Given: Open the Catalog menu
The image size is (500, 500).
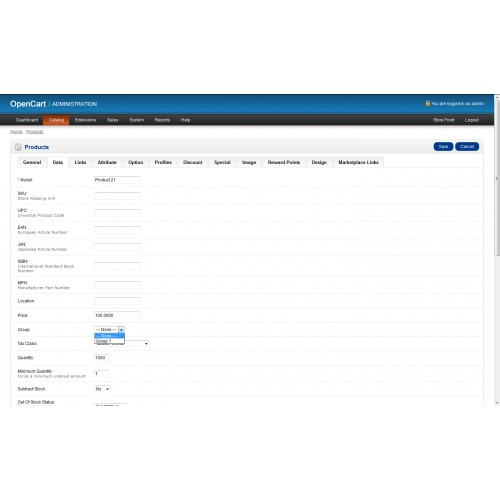Looking at the screenshot, I should point(56,120).
